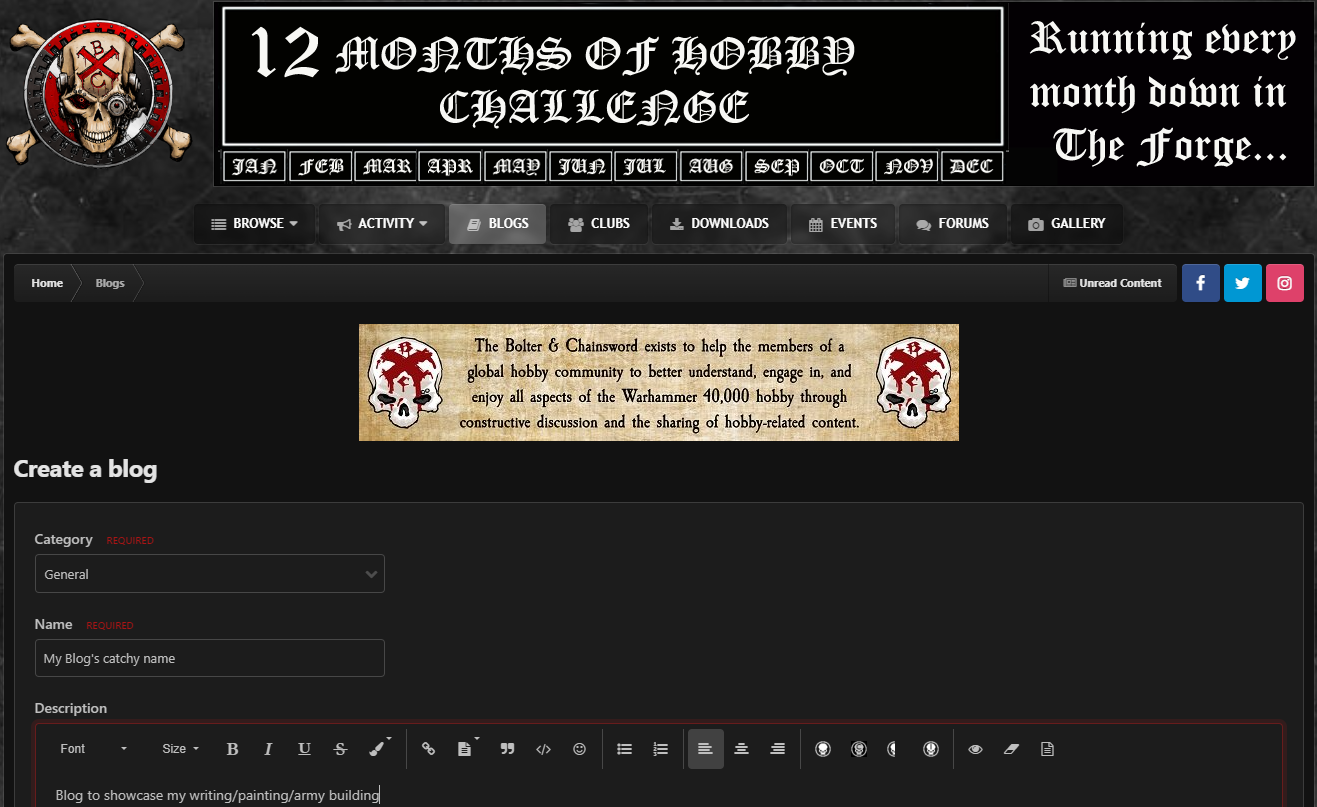
Task: Open the emoji picker
Action: [579, 749]
